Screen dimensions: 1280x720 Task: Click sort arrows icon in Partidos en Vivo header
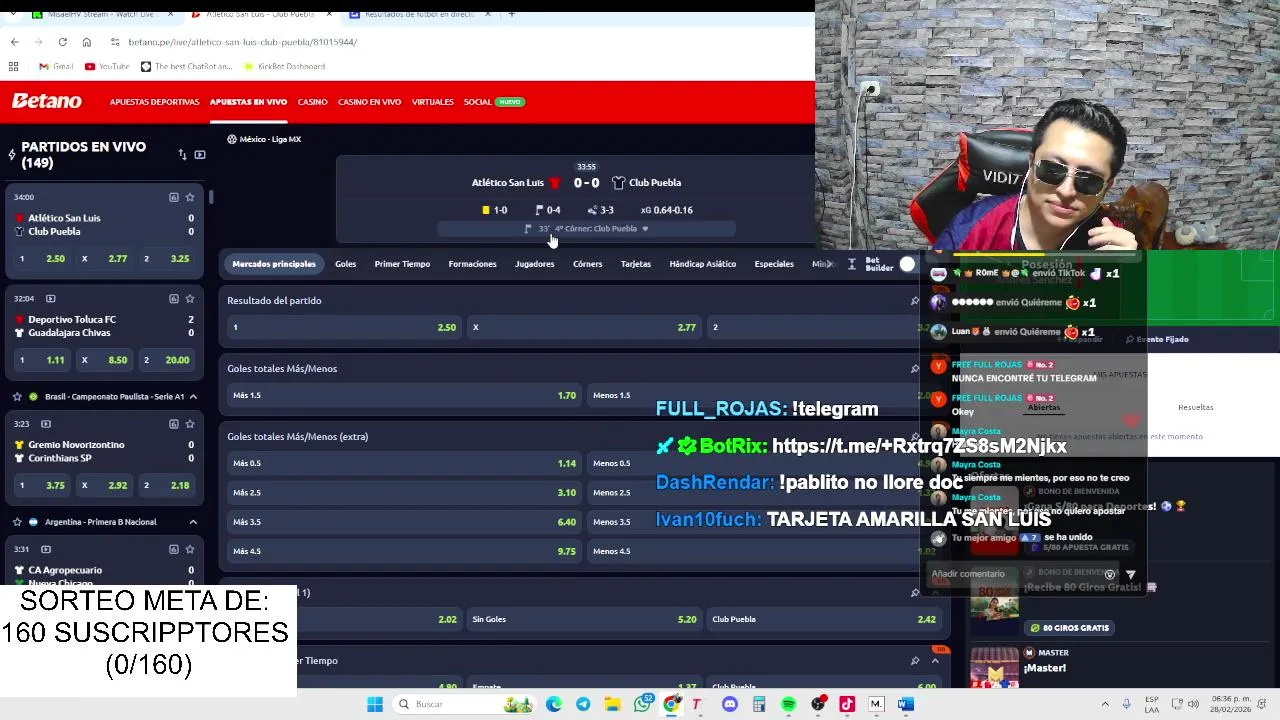pyautogui.click(x=182, y=155)
